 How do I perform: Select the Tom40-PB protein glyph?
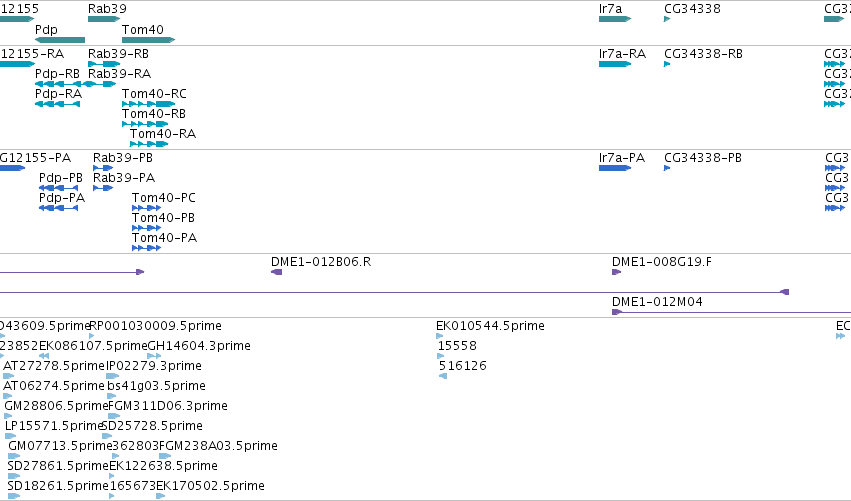tap(147, 229)
